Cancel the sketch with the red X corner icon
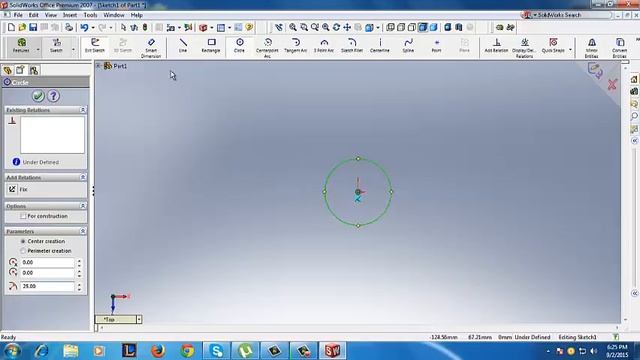This screenshot has width=640, height=360. tap(612, 84)
